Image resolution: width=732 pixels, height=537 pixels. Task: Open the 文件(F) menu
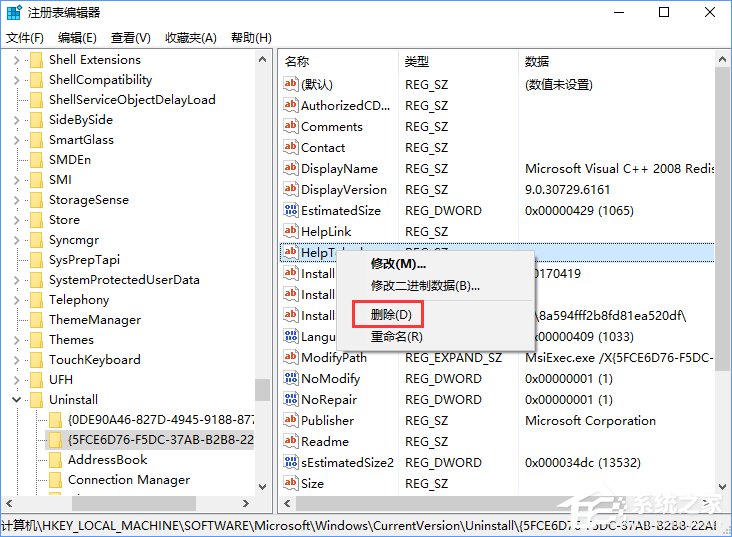(x=25, y=37)
